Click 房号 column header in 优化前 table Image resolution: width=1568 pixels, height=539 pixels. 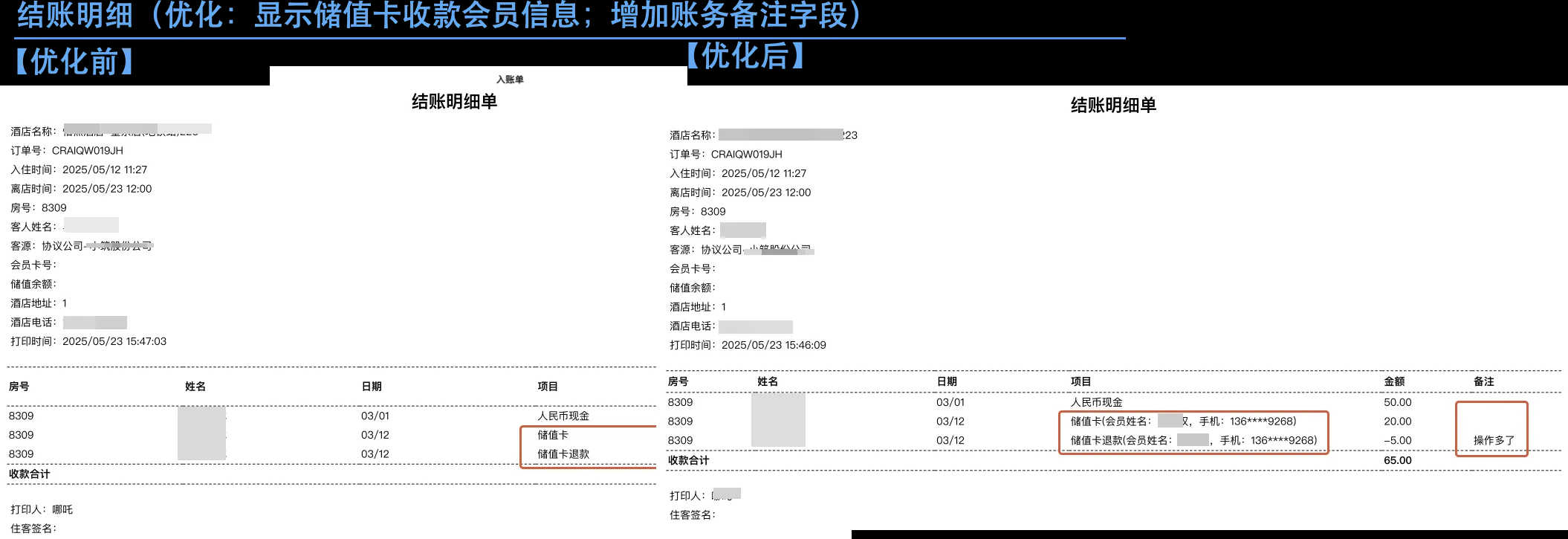(x=19, y=387)
